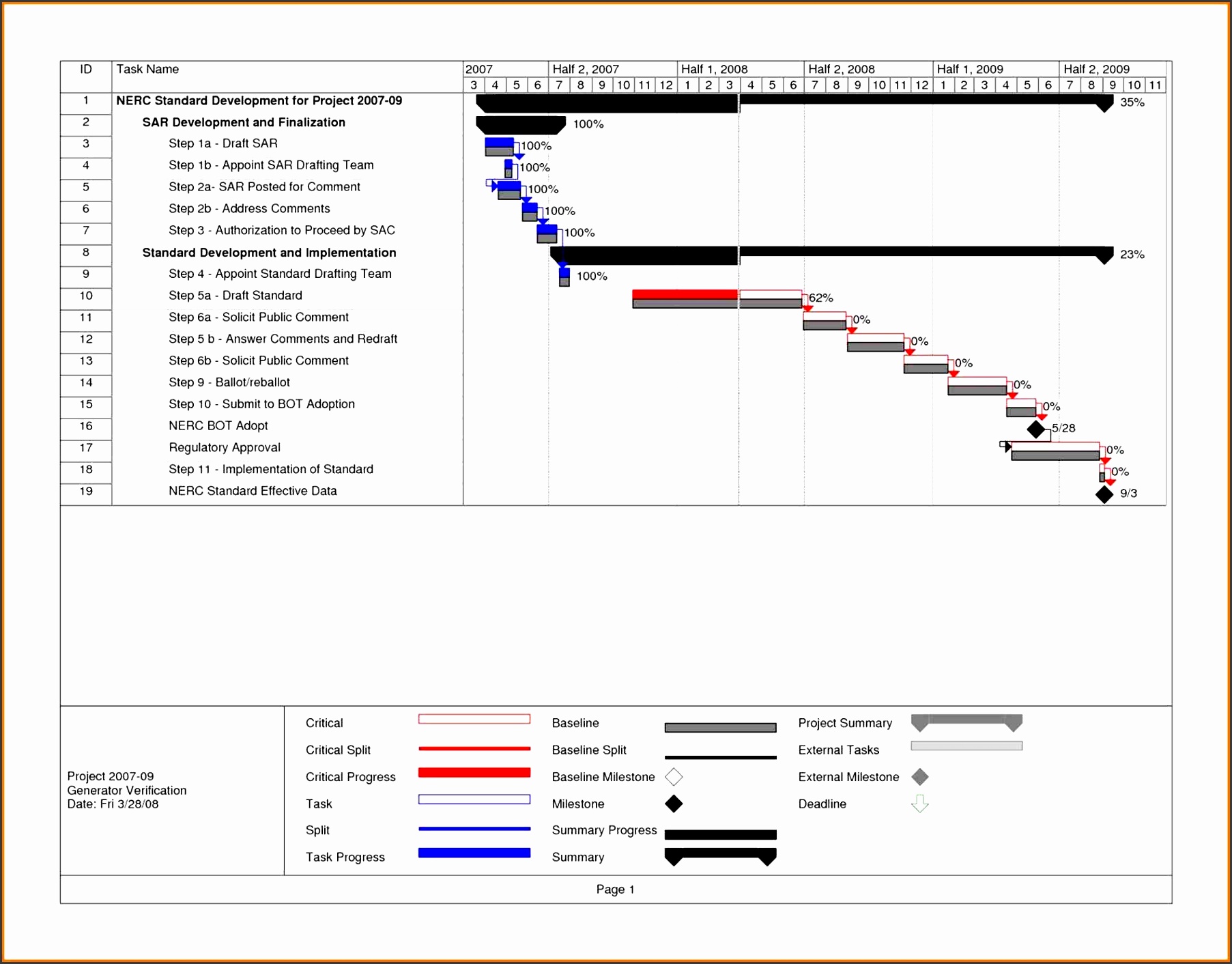Screen dimensions: 1232x964
Task: Click the blue Task Progress bar in the legend
Action: tap(474, 853)
